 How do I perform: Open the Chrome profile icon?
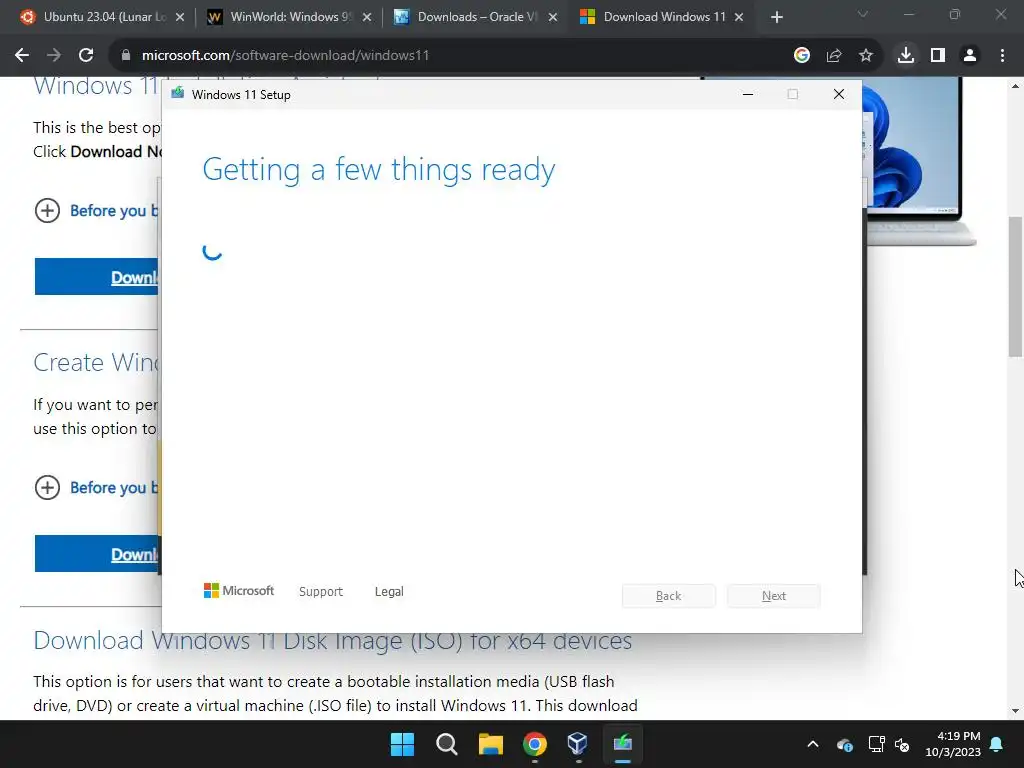970,56
